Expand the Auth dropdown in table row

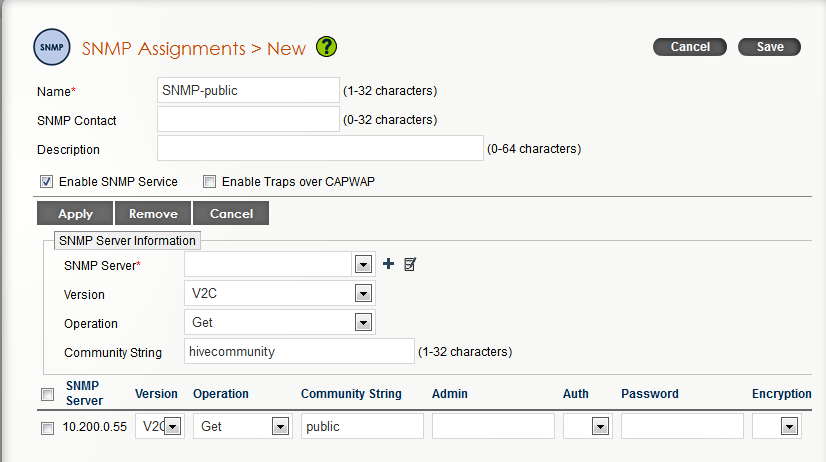coord(600,427)
